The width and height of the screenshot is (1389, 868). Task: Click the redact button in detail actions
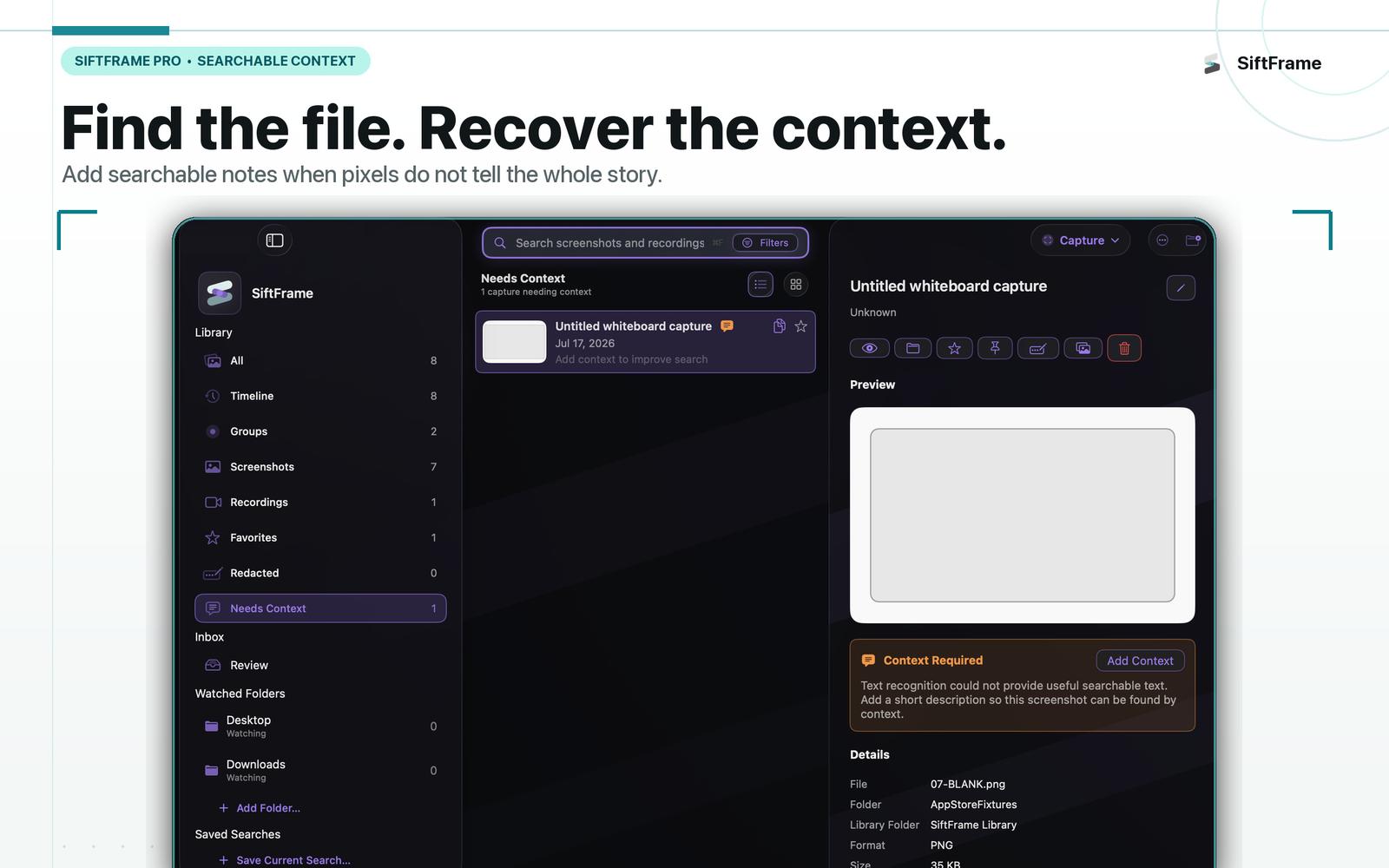click(1037, 348)
